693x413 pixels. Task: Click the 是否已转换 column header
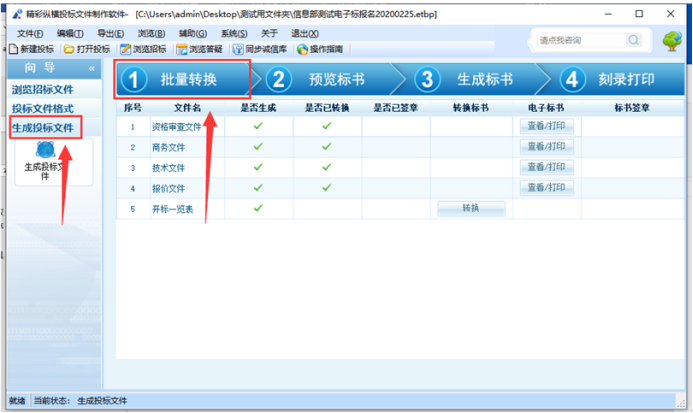pos(327,108)
